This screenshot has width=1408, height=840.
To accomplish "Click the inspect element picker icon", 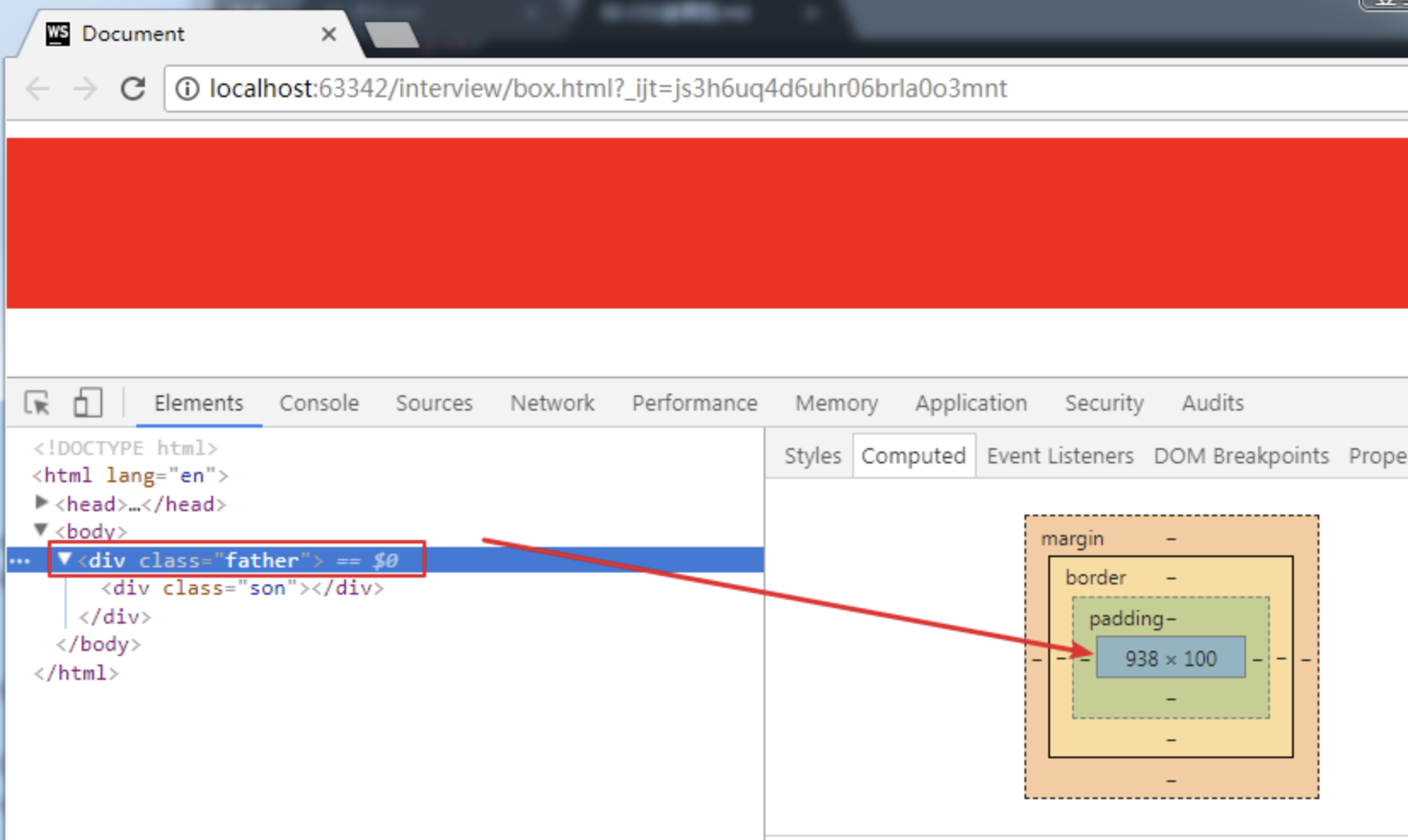I will [x=38, y=402].
